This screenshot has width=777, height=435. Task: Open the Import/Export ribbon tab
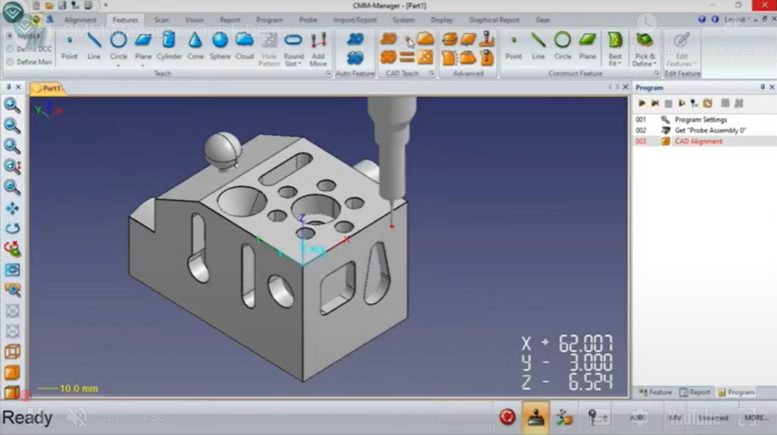(355, 20)
